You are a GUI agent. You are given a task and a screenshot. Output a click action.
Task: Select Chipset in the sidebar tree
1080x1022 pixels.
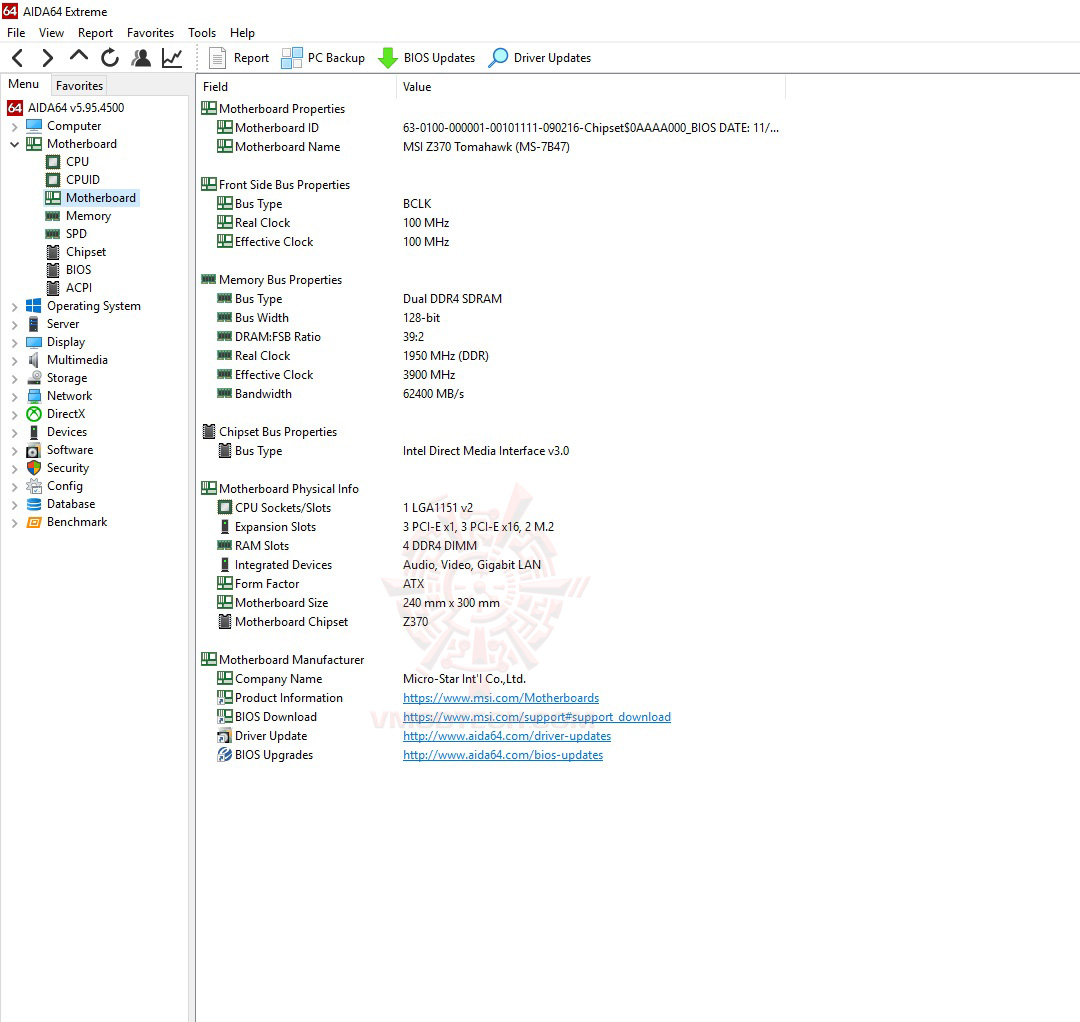85,252
